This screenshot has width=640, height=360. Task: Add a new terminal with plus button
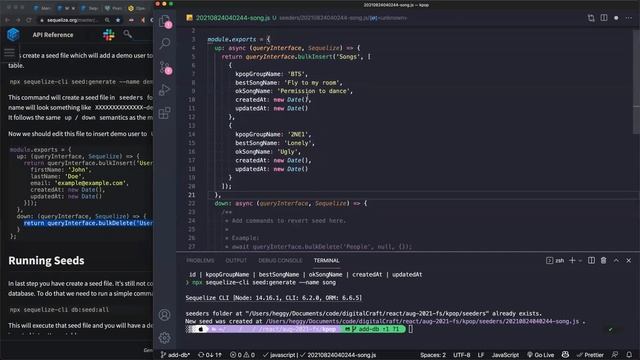click(572, 260)
